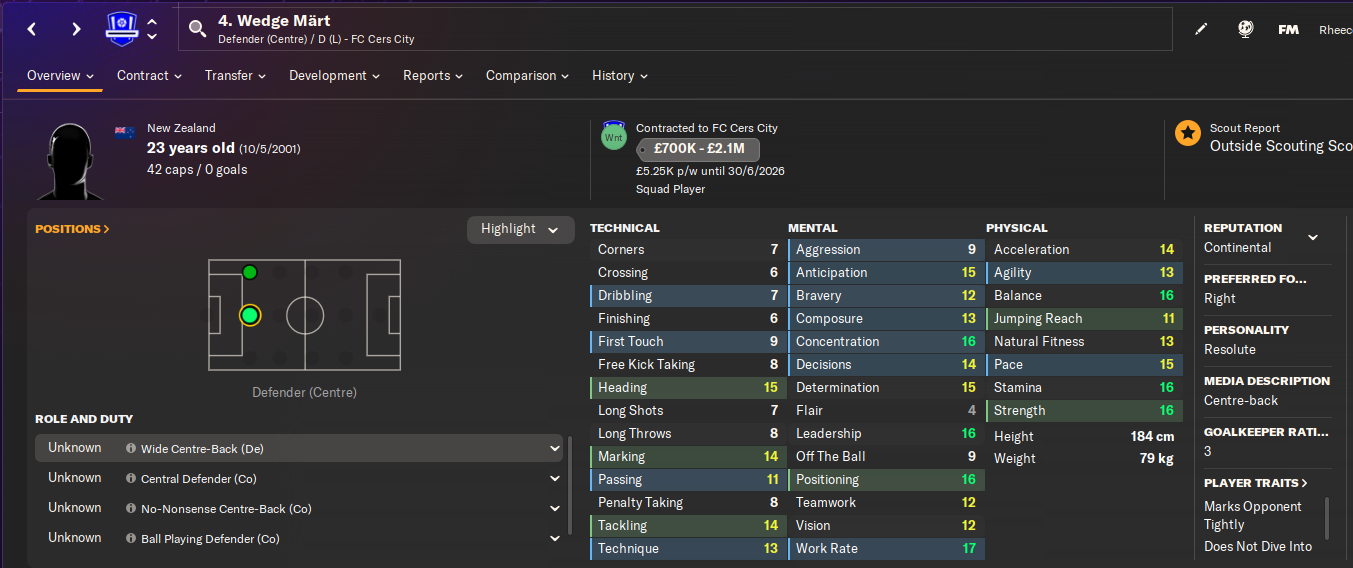Expand the Reputation panel chevron
Image resolution: width=1353 pixels, height=568 pixels.
1313,237
